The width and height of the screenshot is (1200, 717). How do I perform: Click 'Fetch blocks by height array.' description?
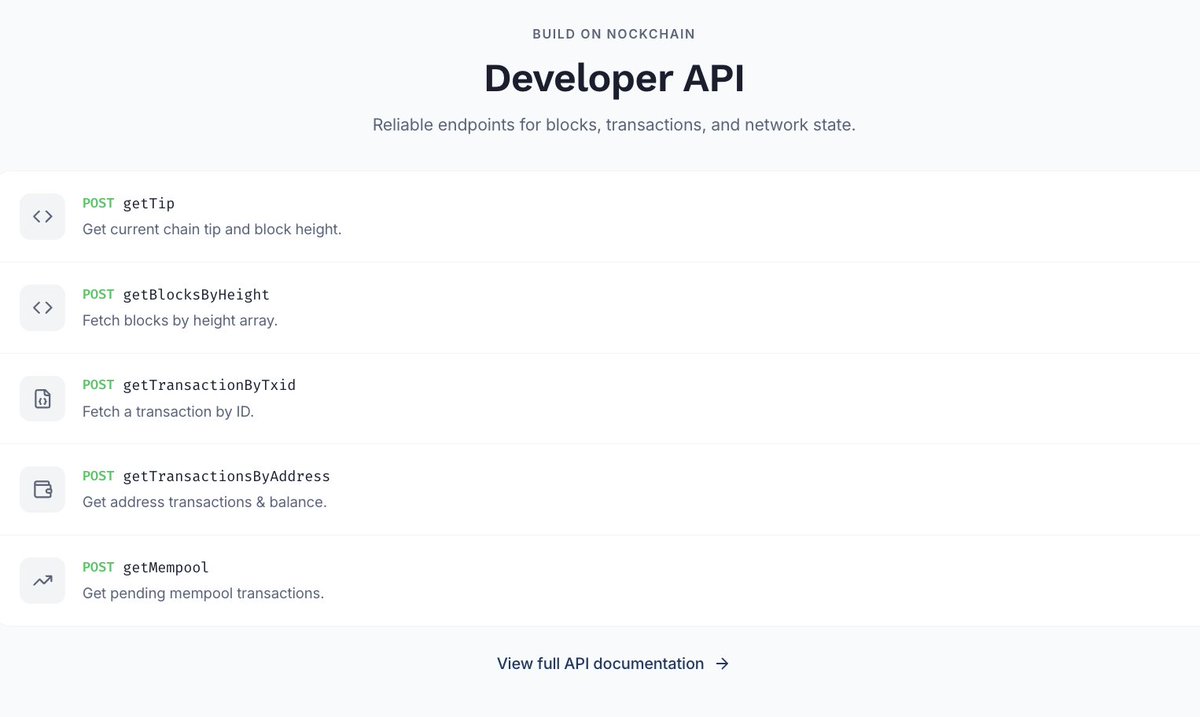(180, 320)
